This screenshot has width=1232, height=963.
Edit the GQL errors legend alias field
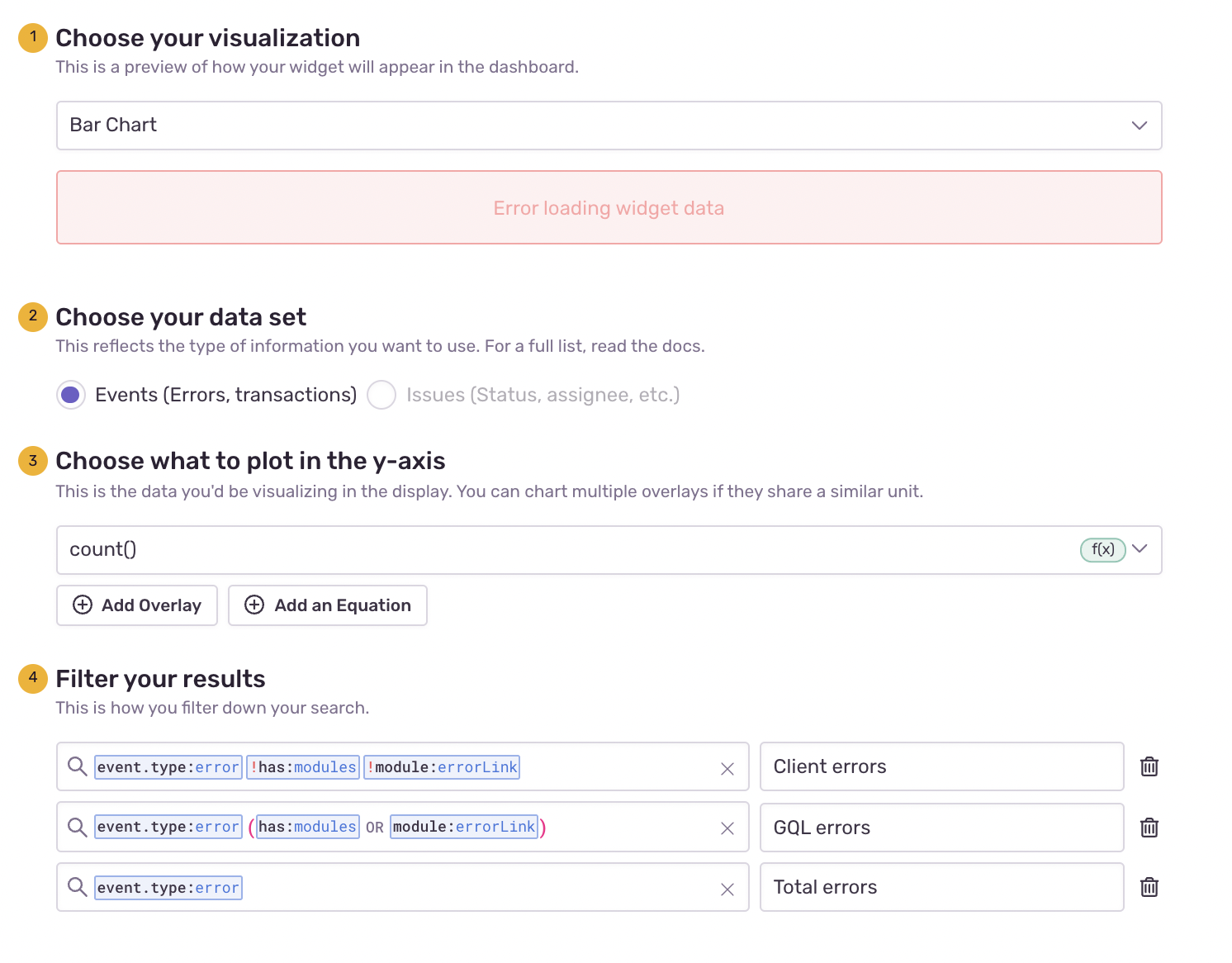pos(941,828)
